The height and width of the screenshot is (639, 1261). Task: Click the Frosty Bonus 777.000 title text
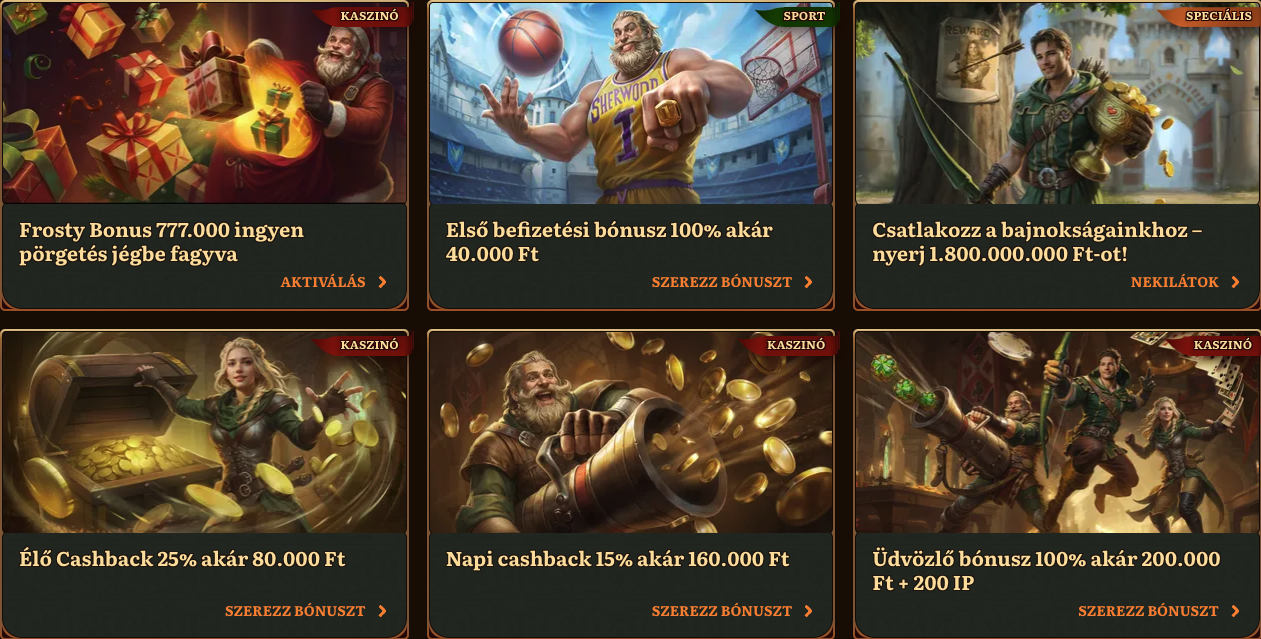161,242
